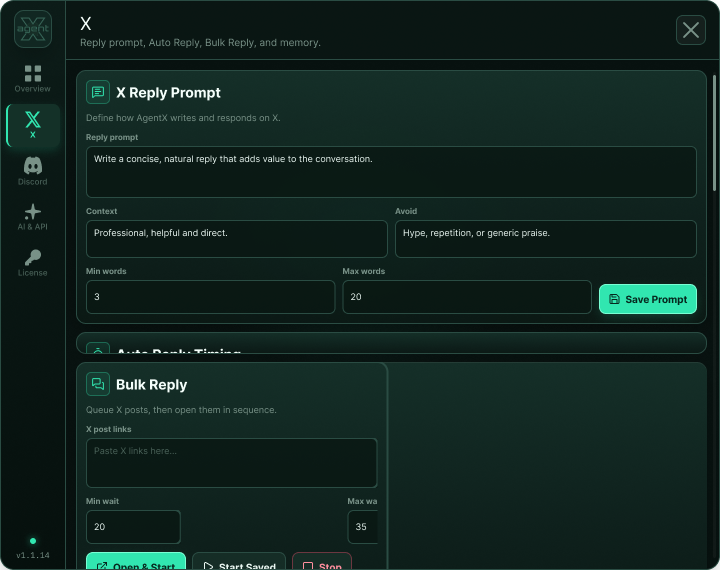Click the Max wait input field
Viewport: 720px width, 570px height.
coord(363,527)
